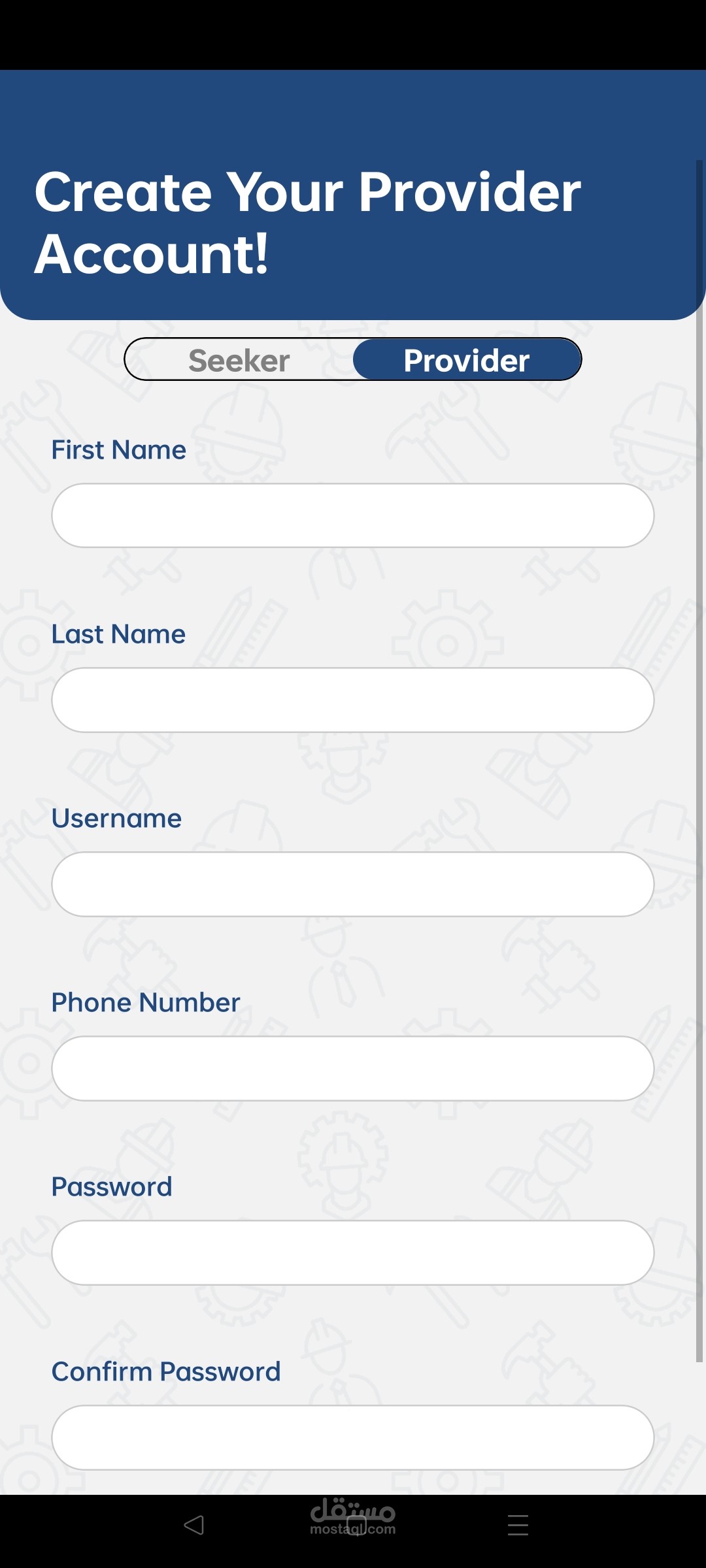706x1568 pixels.
Task: Select the Phone Number entry field
Action: (x=353, y=1068)
